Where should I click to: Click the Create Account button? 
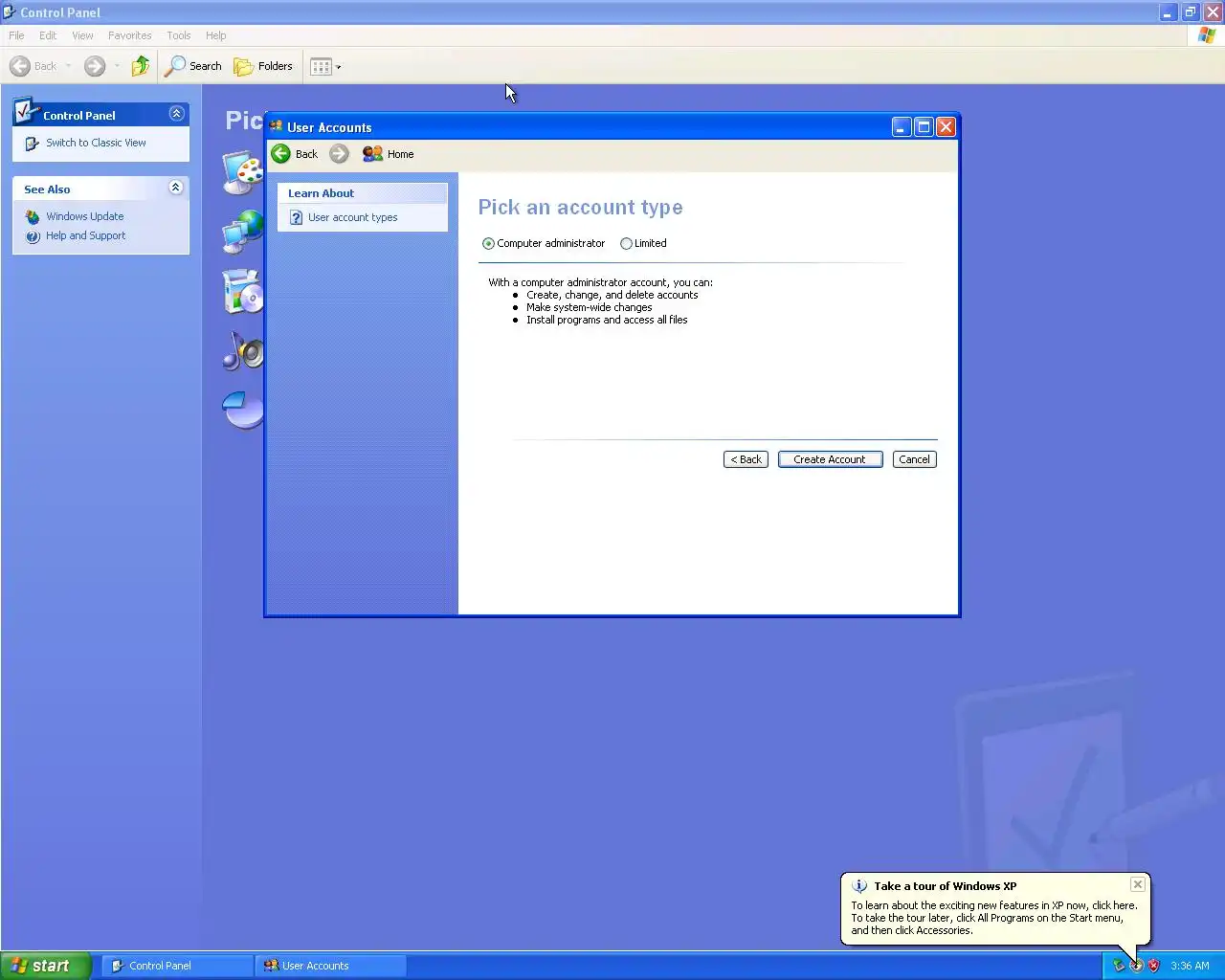(830, 459)
